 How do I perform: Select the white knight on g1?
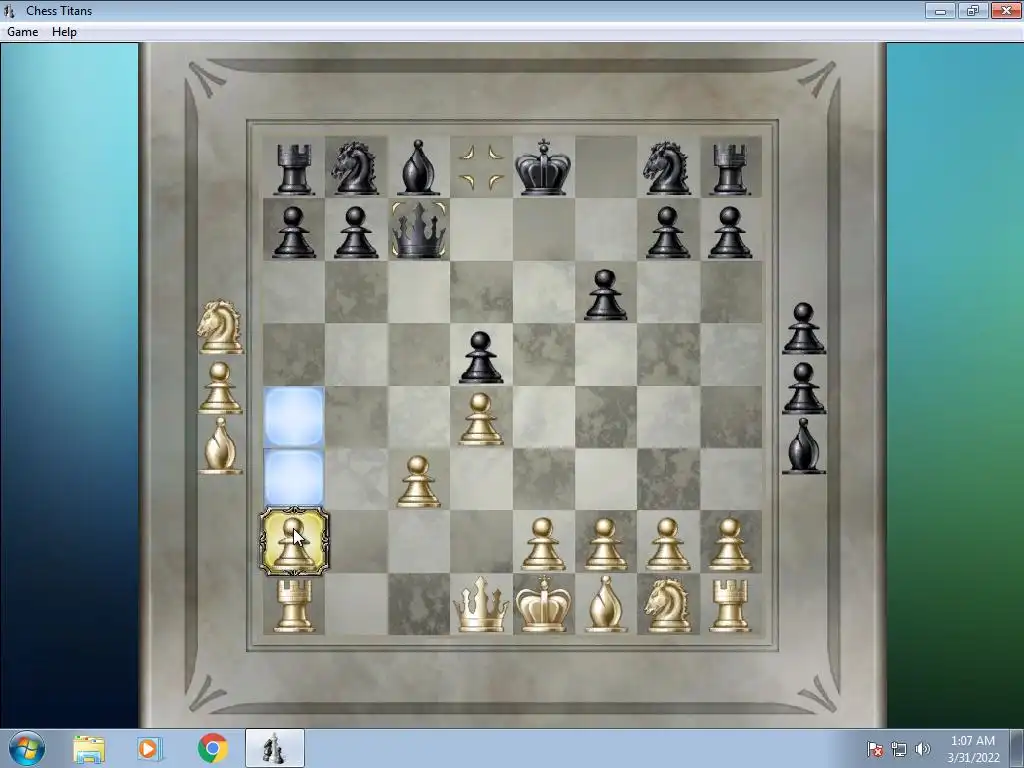[667, 605]
